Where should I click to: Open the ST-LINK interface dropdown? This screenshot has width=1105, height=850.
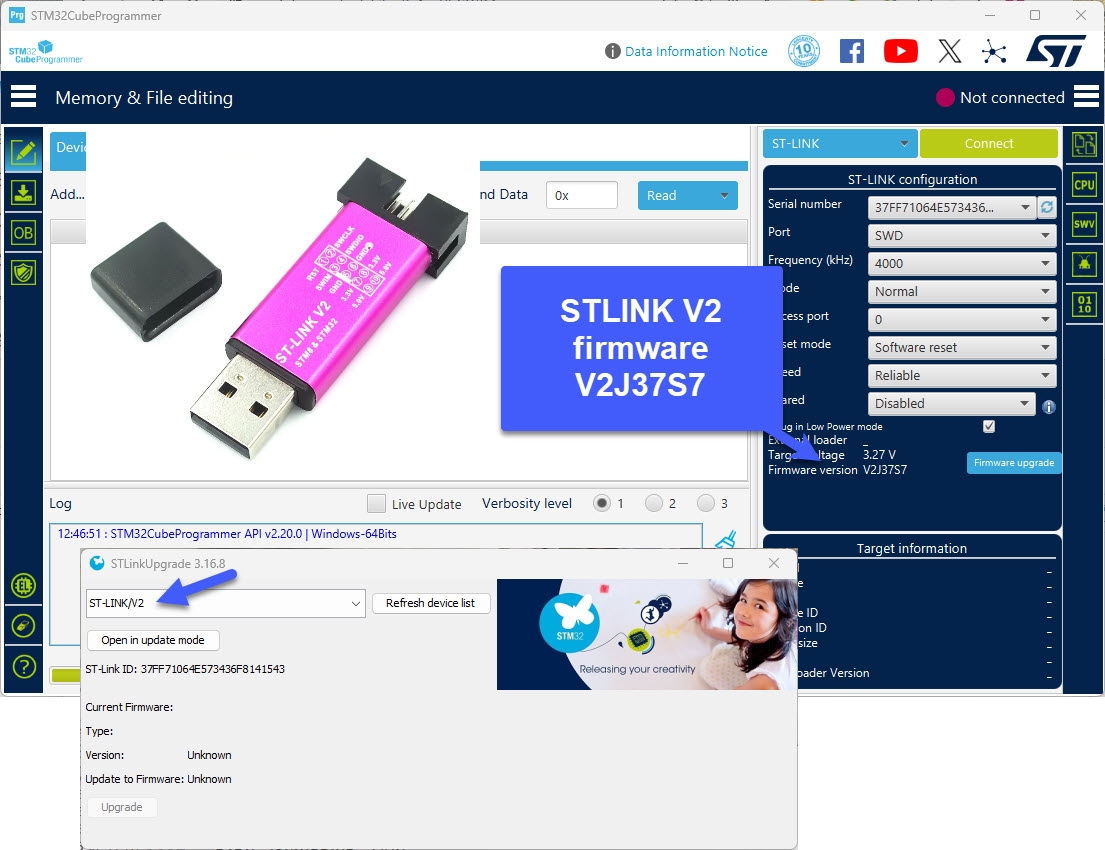point(839,143)
